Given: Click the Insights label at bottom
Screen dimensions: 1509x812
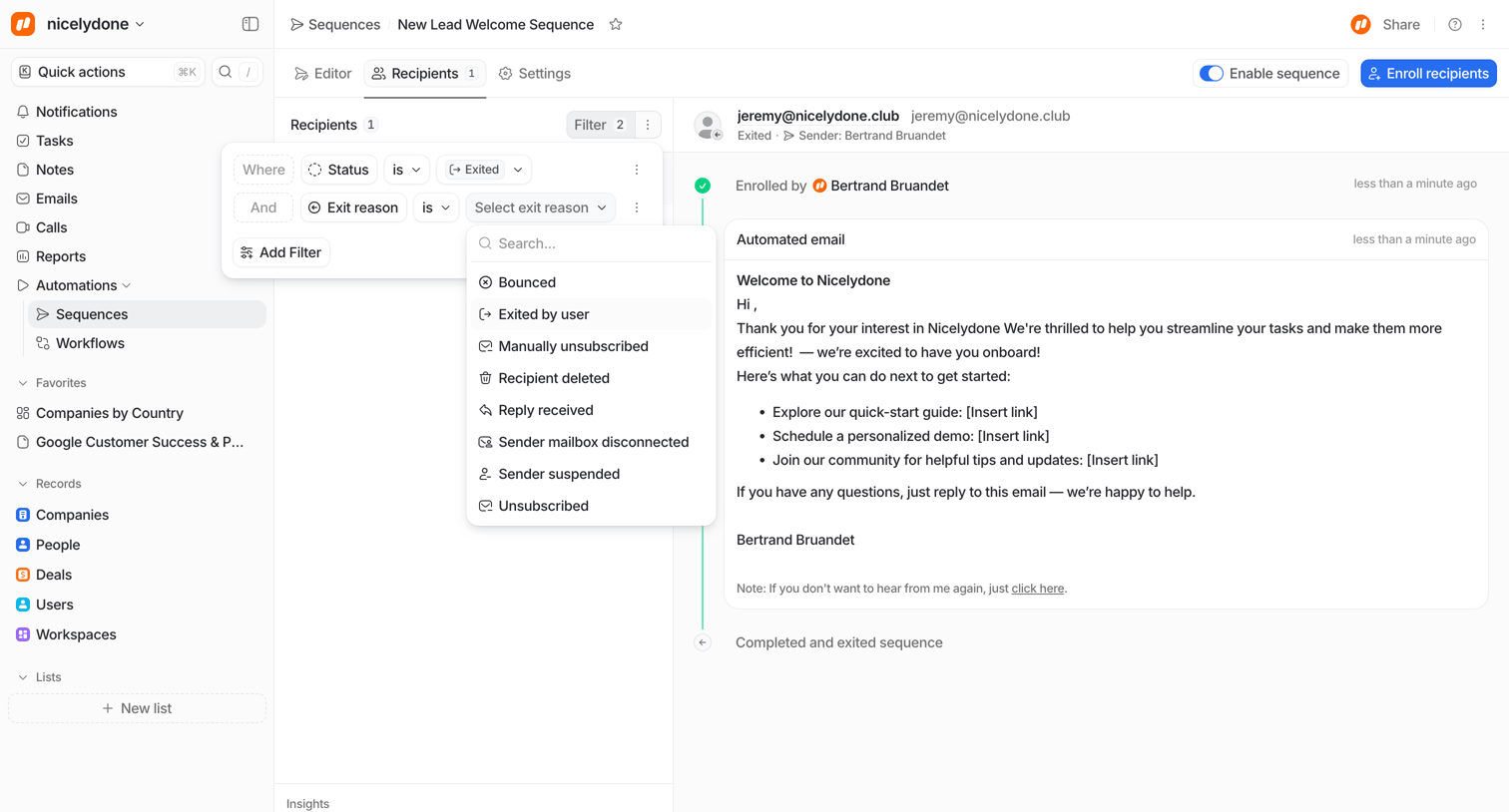Looking at the screenshot, I should click(307, 803).
